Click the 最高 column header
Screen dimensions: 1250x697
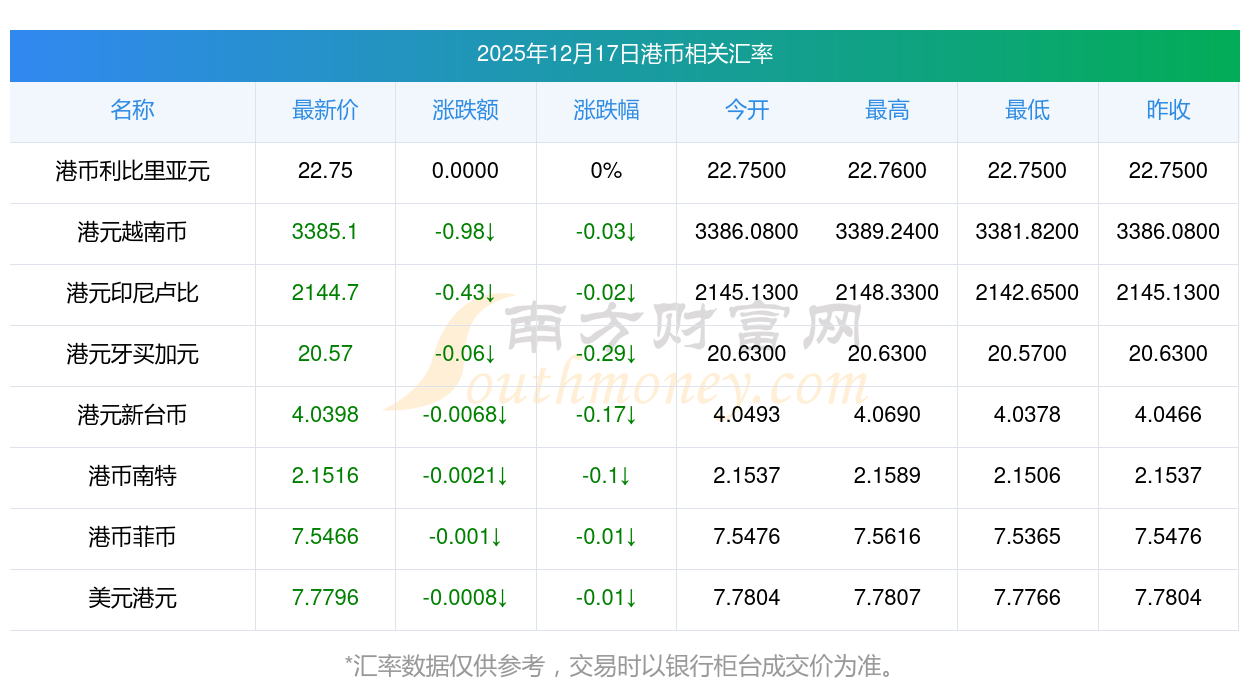click(887, 110)
